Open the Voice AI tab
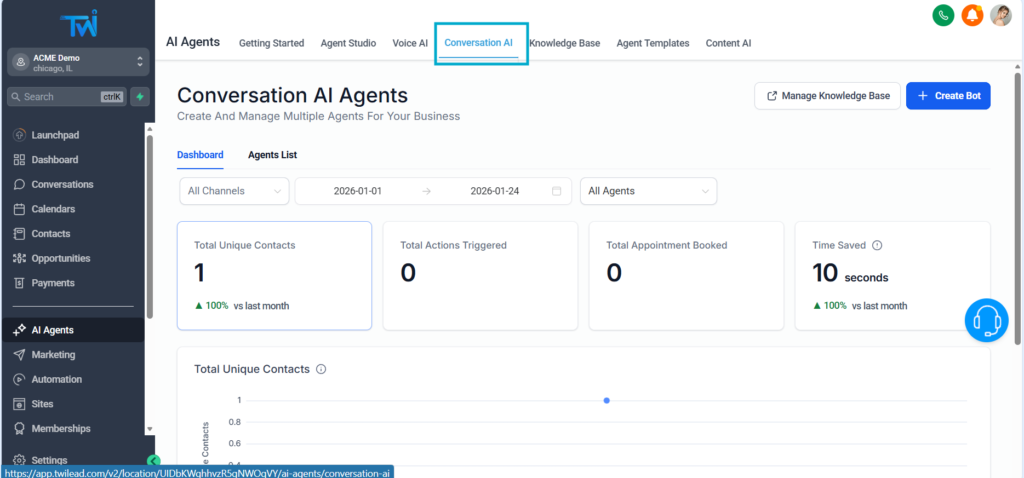Screen dimensions: 1024x478 click(410, 43)
